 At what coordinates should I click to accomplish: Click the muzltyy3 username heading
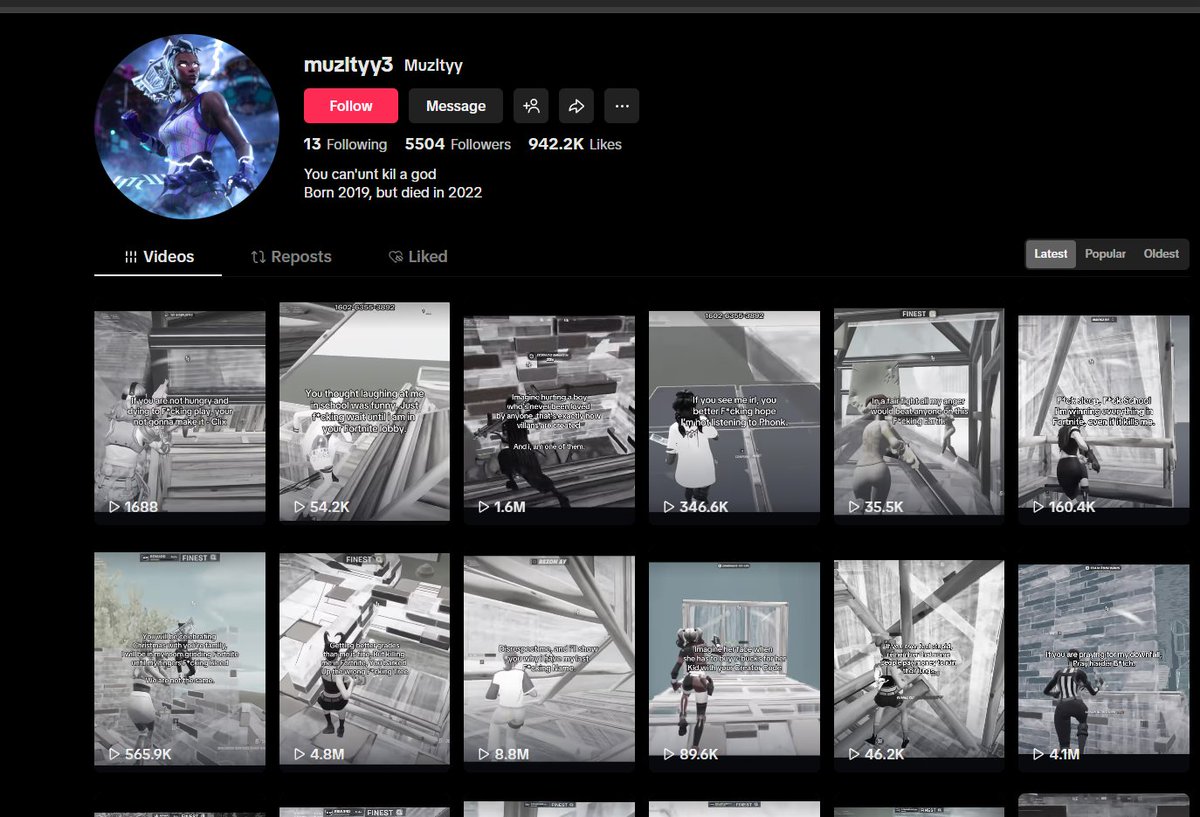(x=348, y=65)
